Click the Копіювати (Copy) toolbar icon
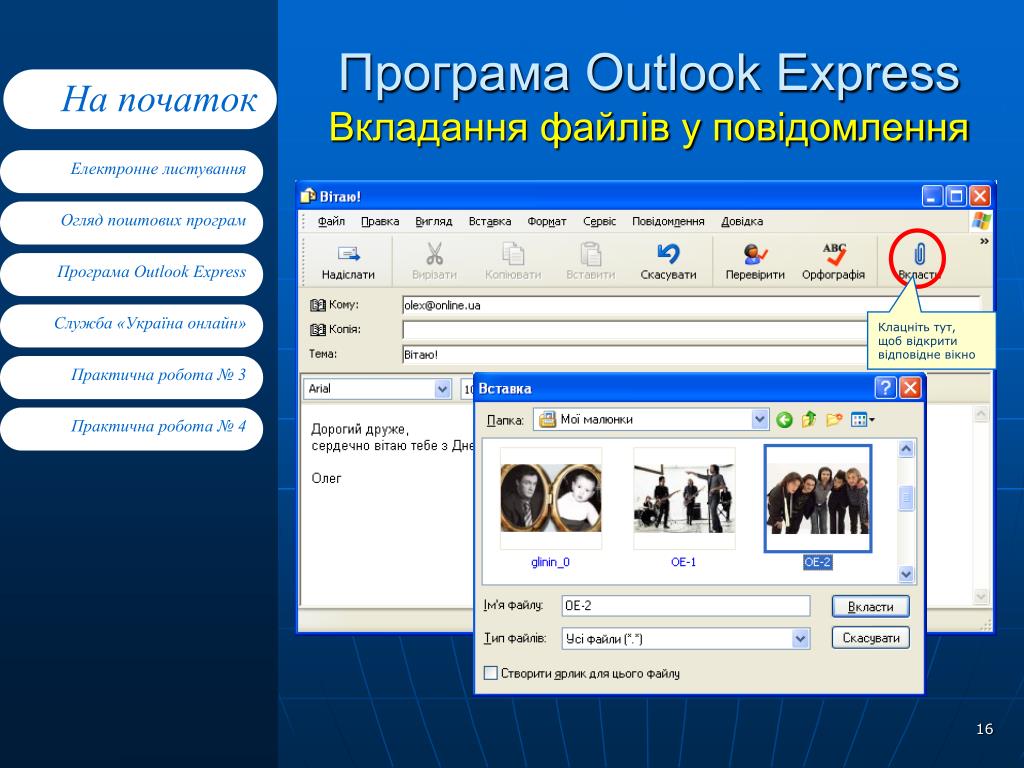Image resolution: width=1024 pixels, height=768 pixels. click(x=513, y=253)
